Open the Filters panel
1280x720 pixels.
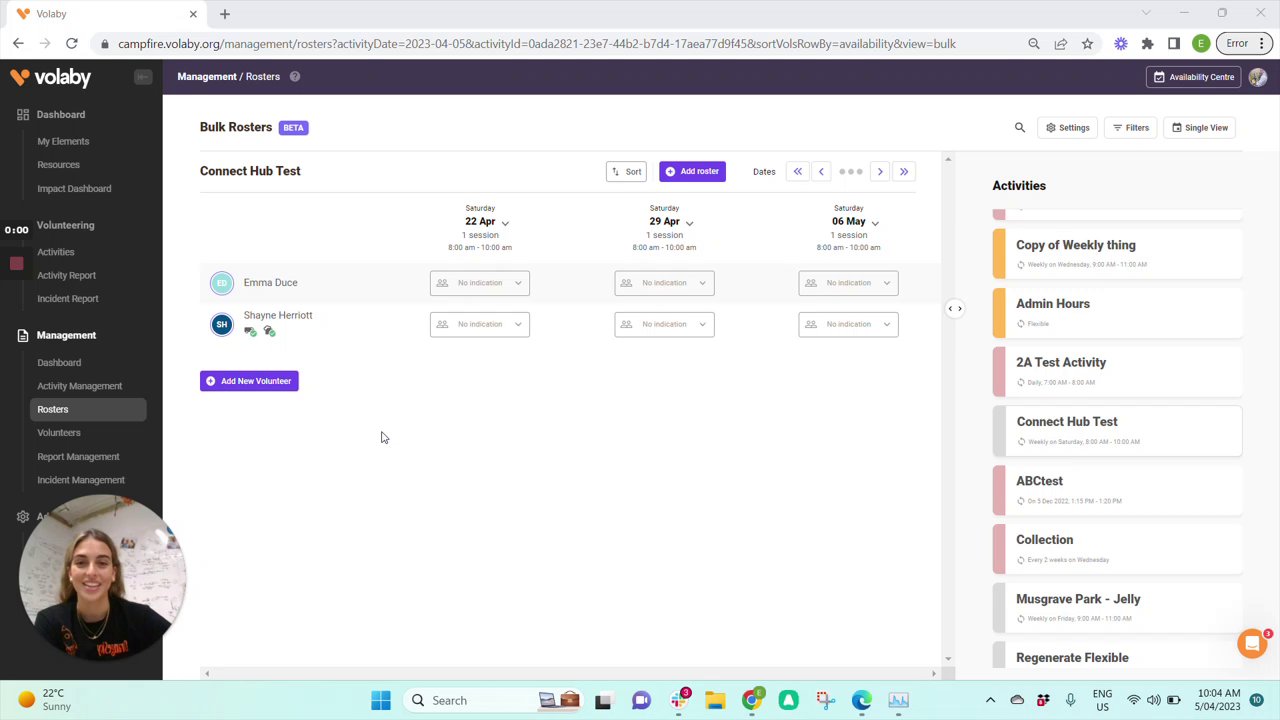coord(1131,127)
